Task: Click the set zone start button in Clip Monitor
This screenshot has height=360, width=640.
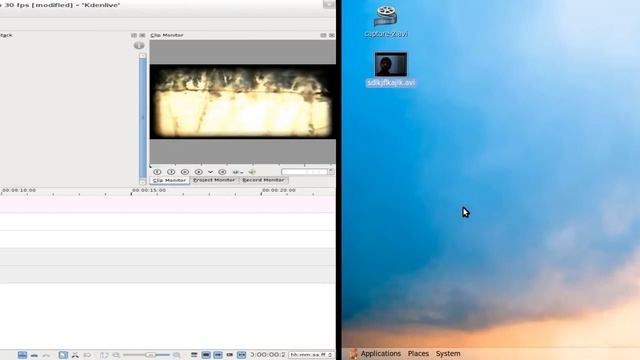Action: (x=157, y=172)
